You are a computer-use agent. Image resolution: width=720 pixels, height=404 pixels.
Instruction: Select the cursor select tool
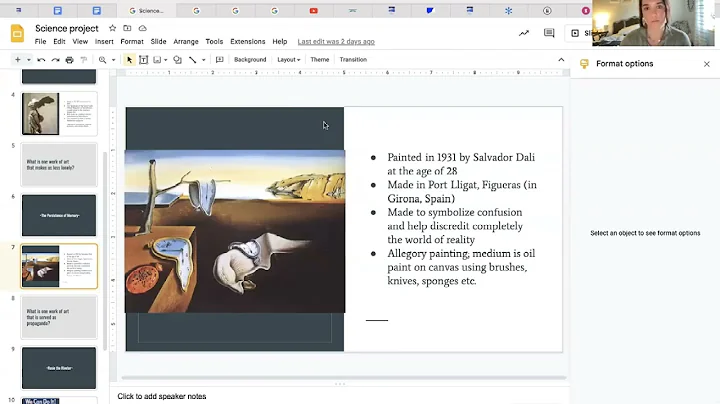click(x=129, y=60)
